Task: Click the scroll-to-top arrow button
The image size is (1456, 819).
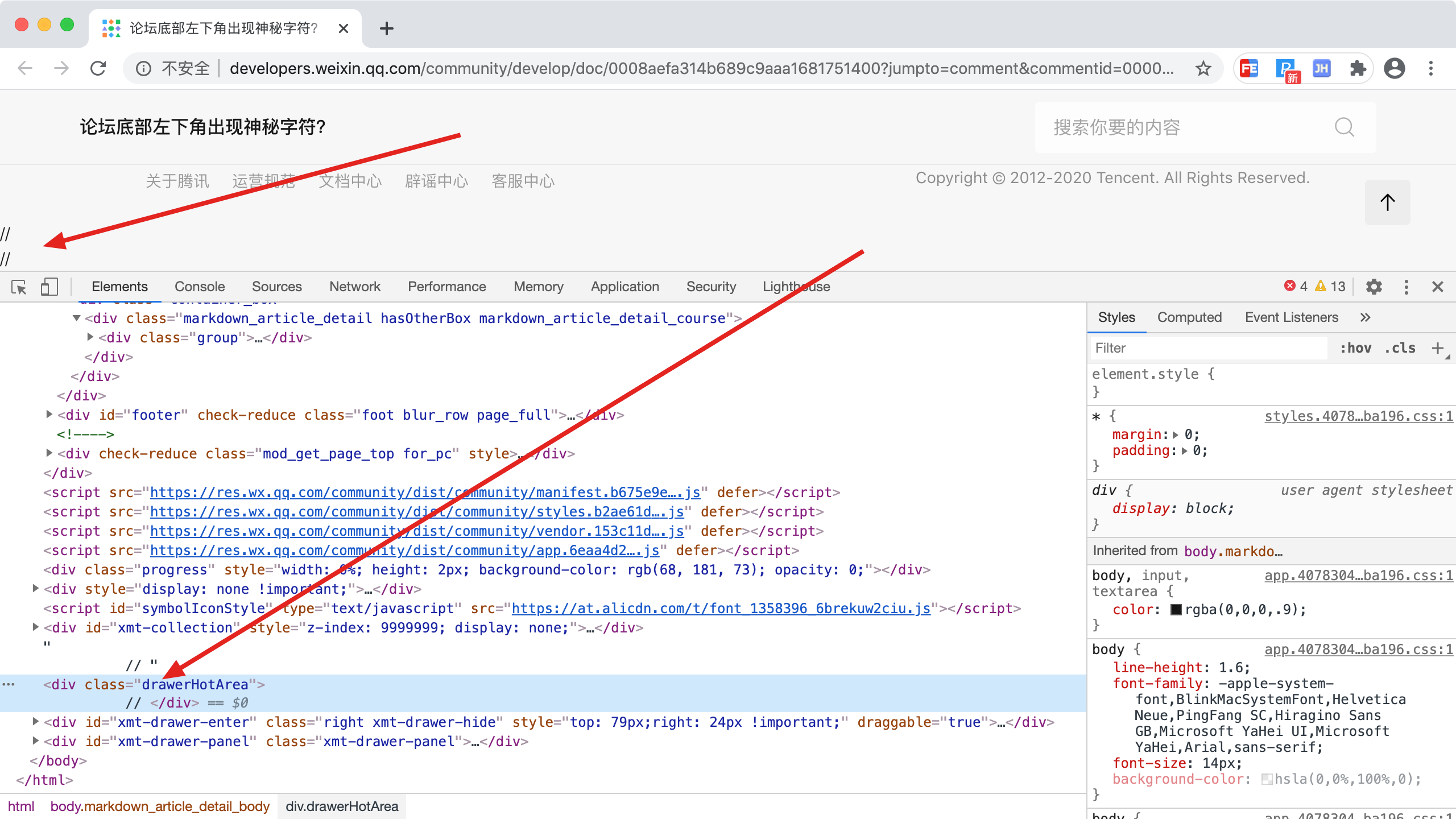Action: (x=1387, y=202)
